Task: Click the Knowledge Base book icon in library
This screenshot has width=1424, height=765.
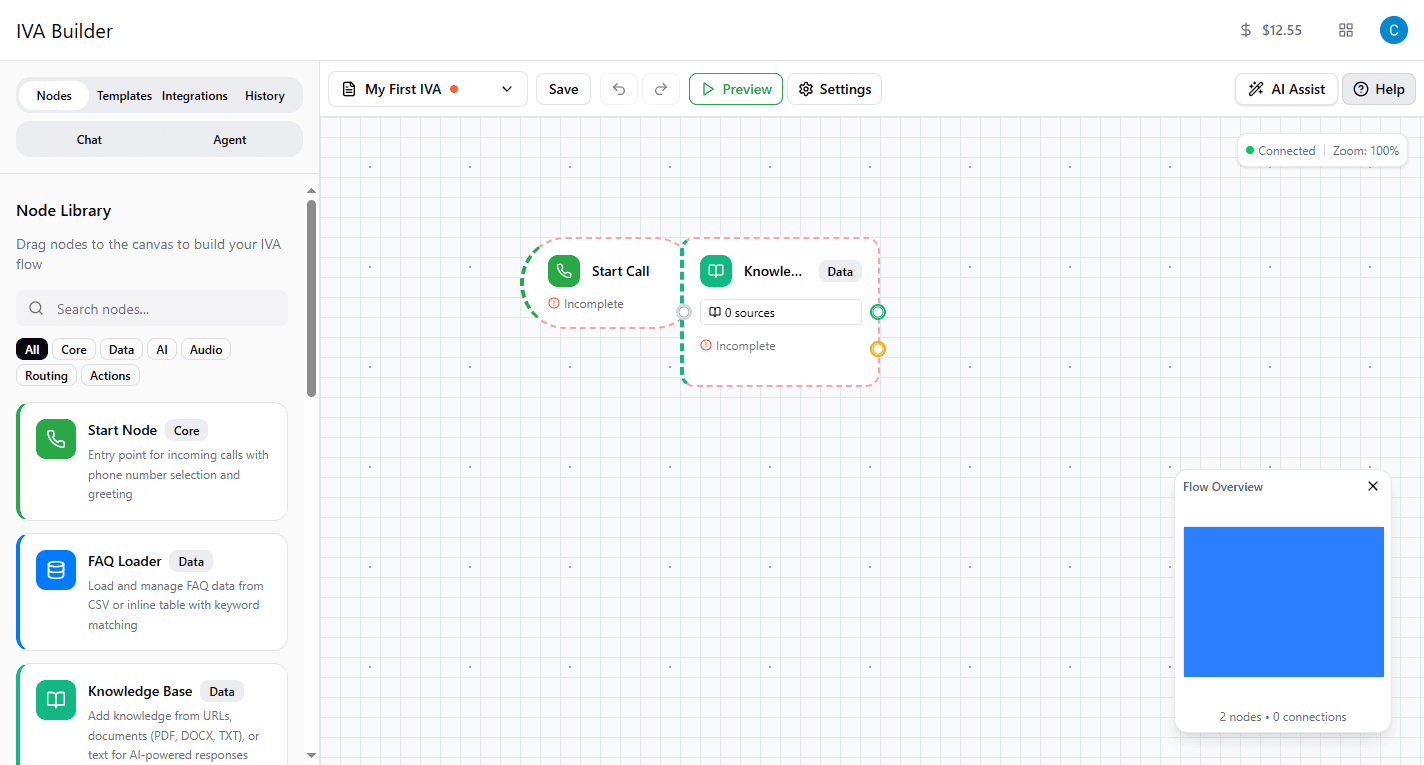Action: click(55, 700)
